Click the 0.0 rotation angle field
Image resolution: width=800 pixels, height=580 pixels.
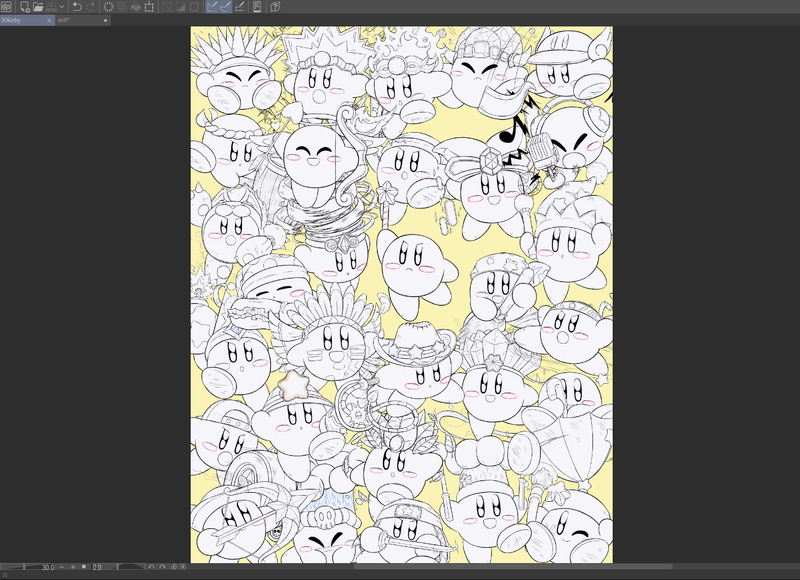point(97,567)
